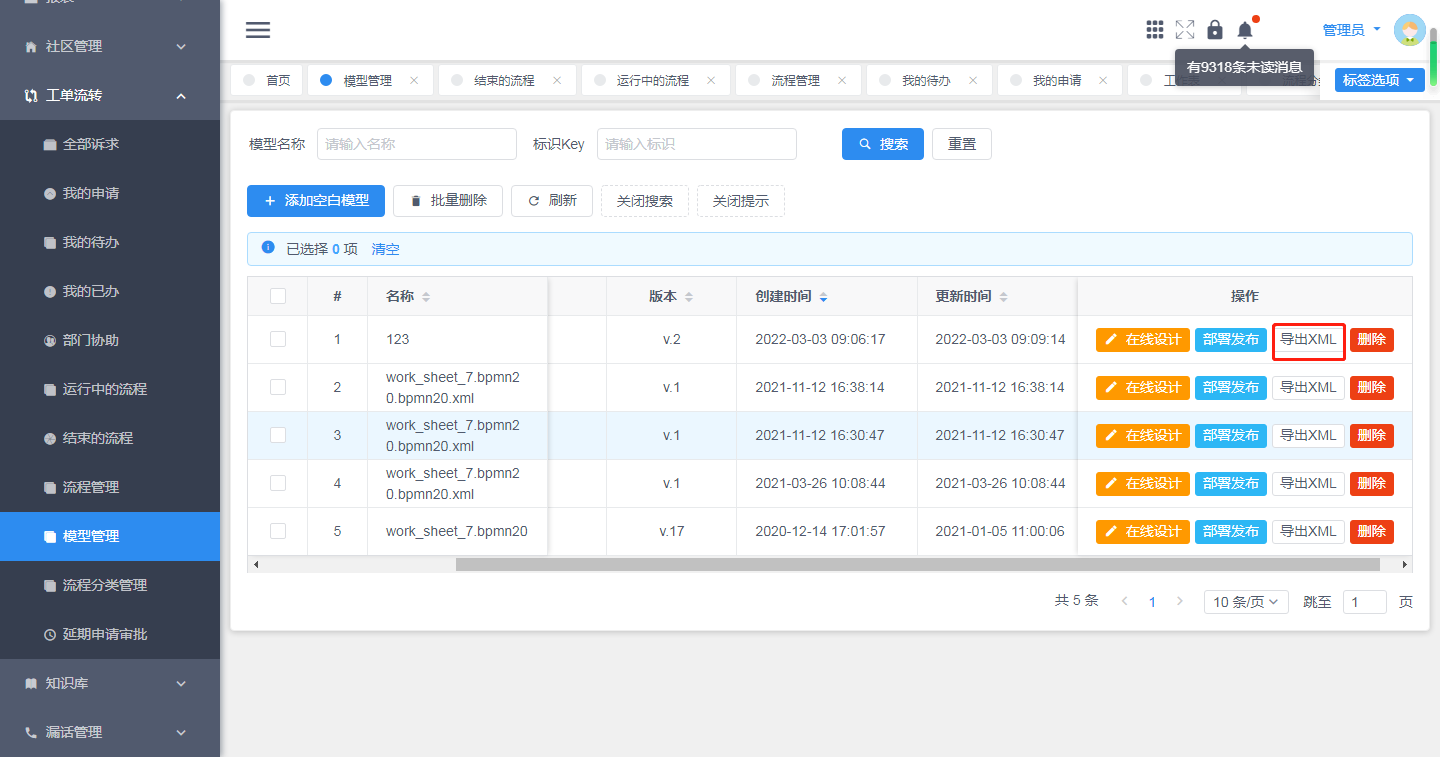Sort by 版本 column sort arrows
This screenshot has height=757, width=1440.
(x=689, y=297)
